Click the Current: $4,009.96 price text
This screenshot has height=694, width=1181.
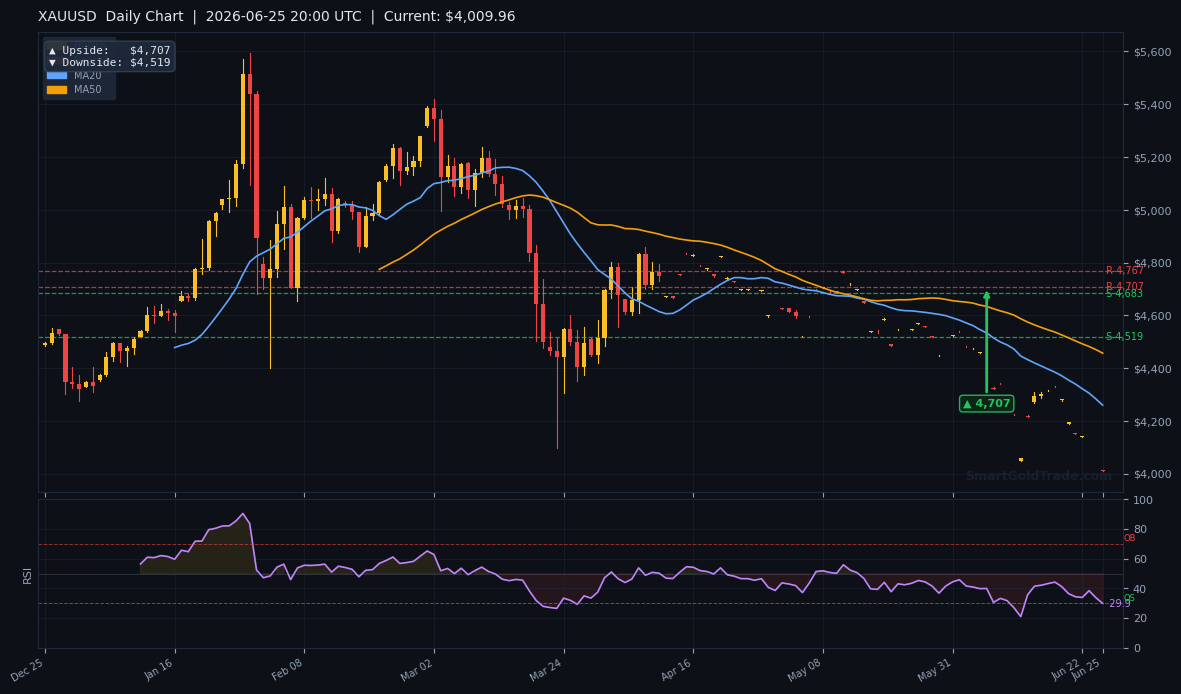click(x=450, y=17)
